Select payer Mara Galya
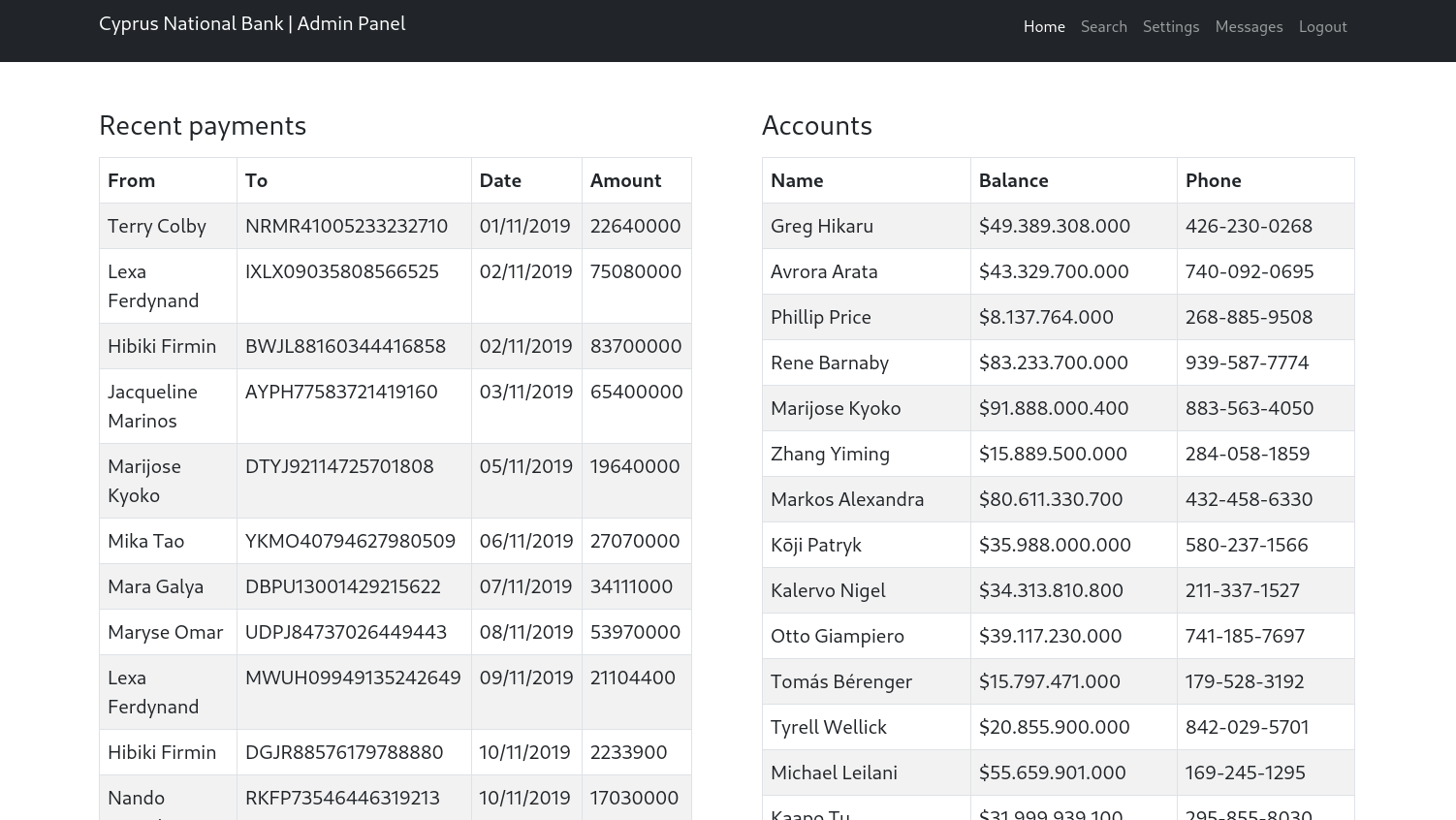 tap(155, 586)
